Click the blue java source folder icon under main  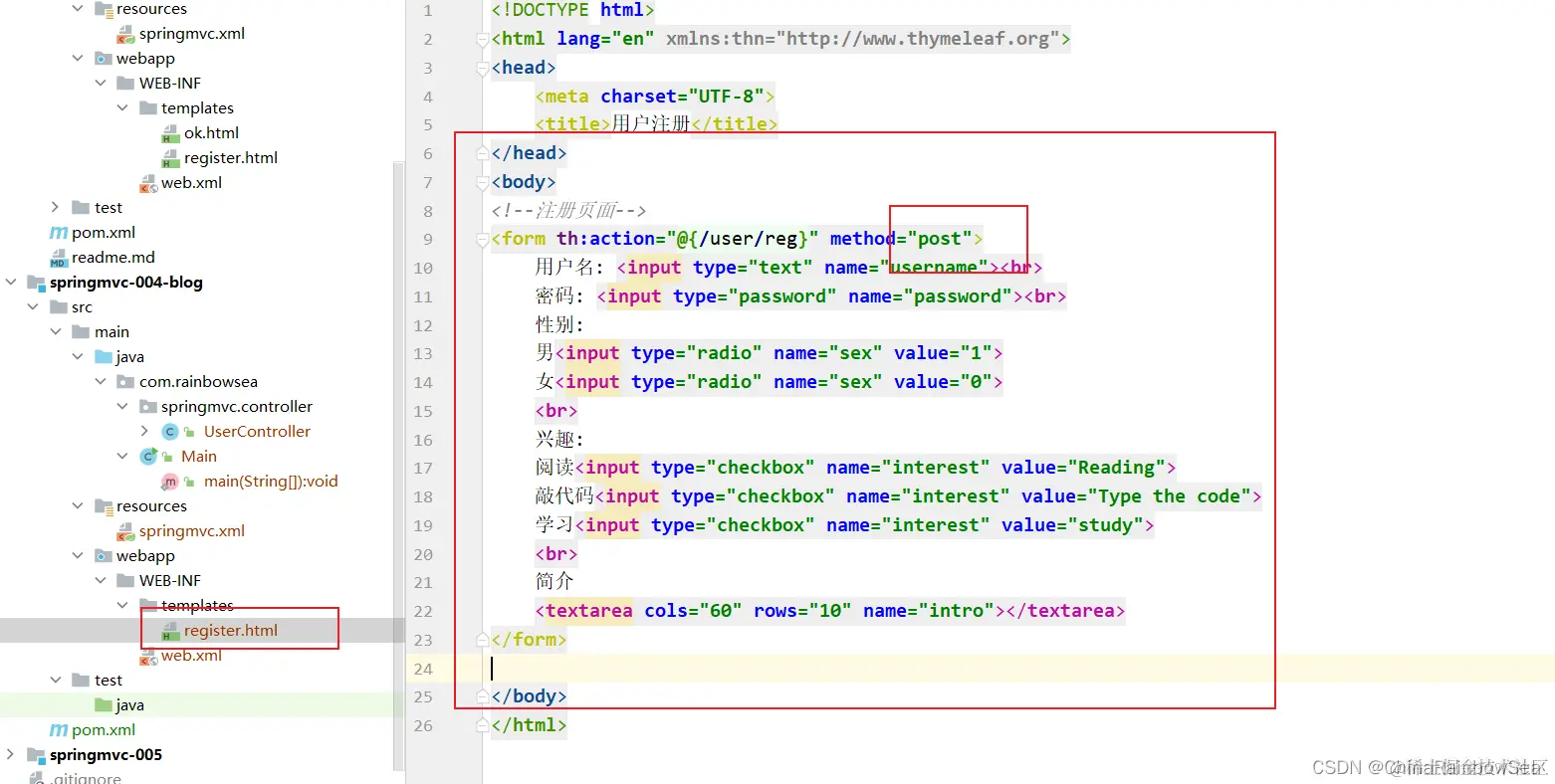coord(104,357)
